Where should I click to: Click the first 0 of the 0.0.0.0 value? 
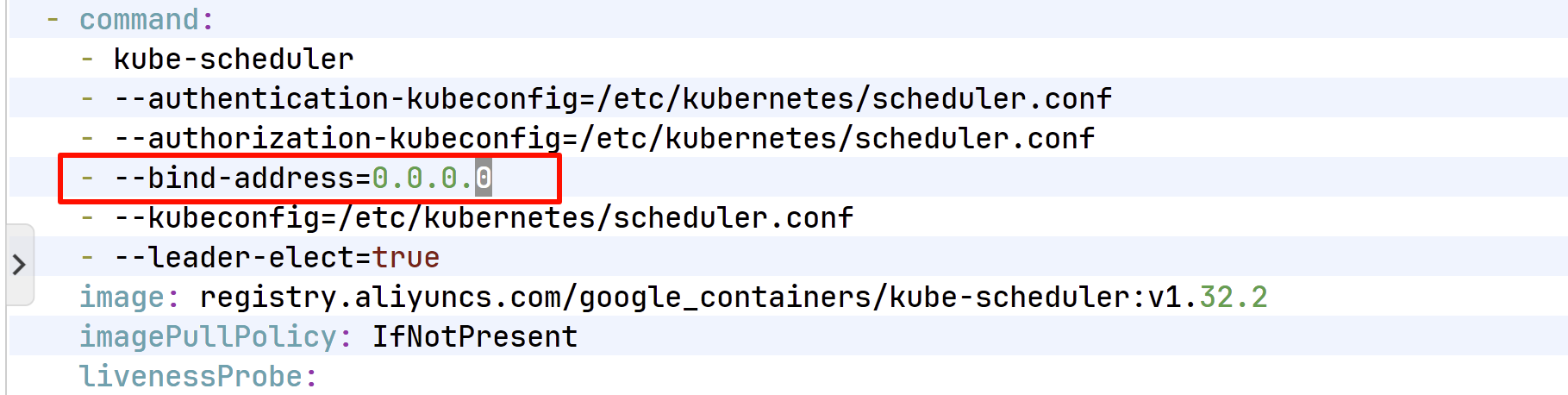coord(380,179)
